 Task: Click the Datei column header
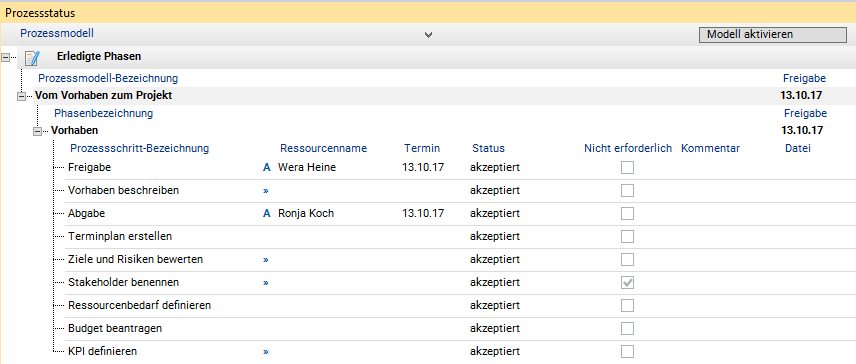[798, 148]
